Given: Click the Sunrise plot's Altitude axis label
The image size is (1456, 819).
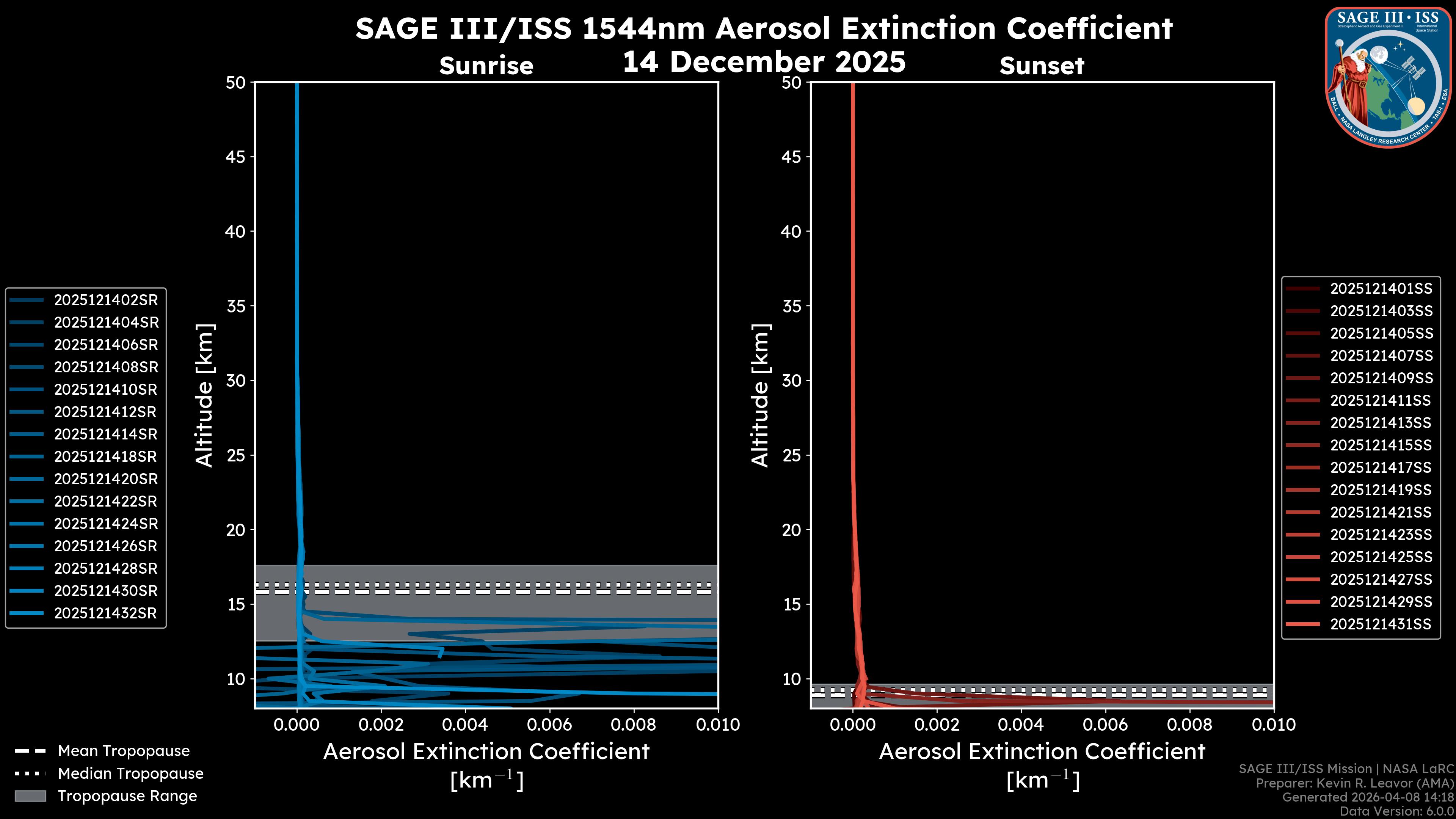Looking at the screenshot, I should [x=205, y=395].
